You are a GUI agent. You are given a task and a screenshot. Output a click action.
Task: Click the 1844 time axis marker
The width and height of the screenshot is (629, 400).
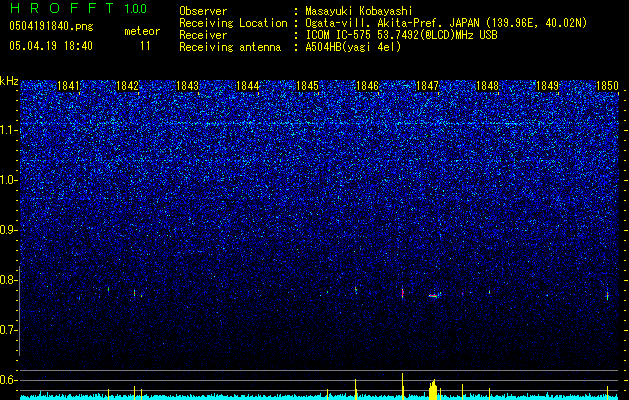(248, 86)
